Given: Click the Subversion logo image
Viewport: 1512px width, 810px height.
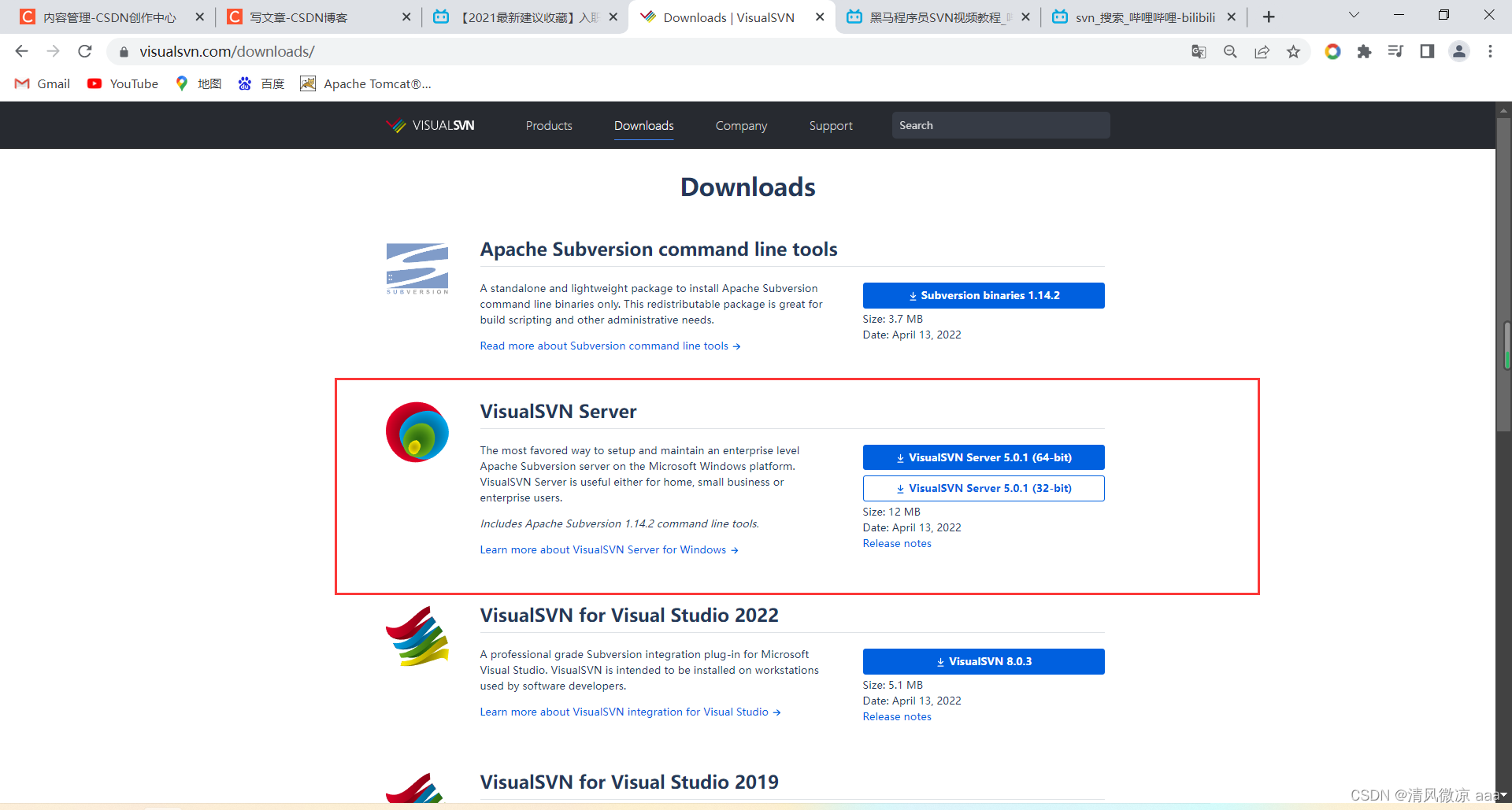Looking at the screenshot, I should pyautogui.click(x=417, y=268).
